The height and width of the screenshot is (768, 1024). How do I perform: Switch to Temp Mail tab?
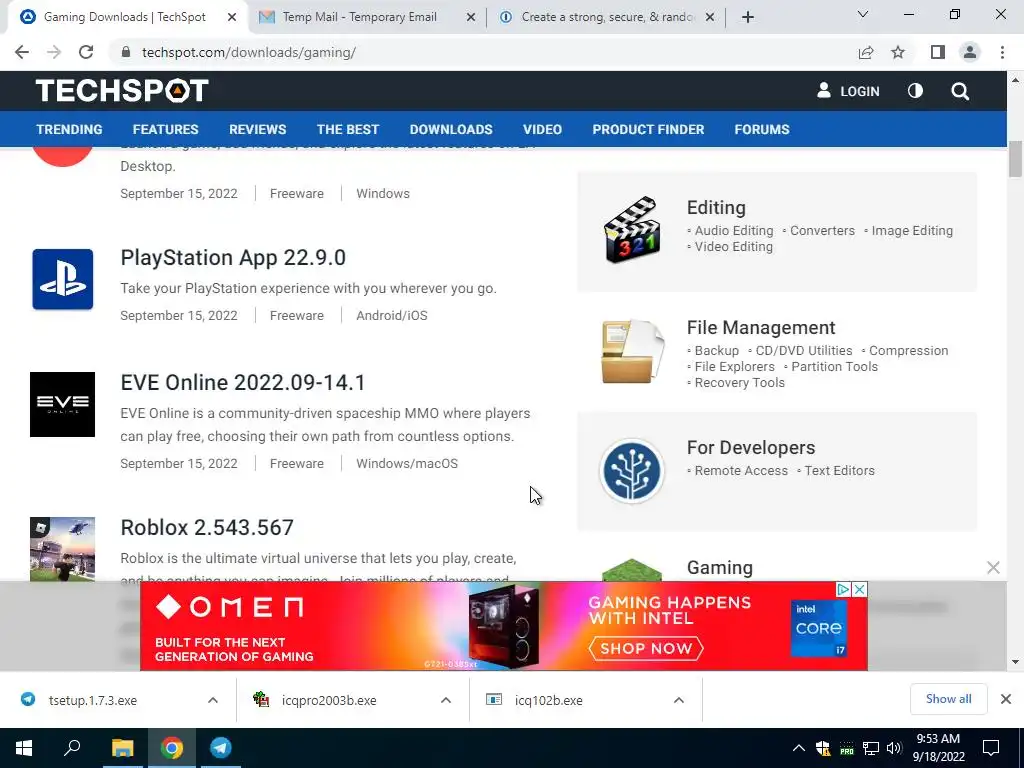pyautogui.click(x=360, y=17)
